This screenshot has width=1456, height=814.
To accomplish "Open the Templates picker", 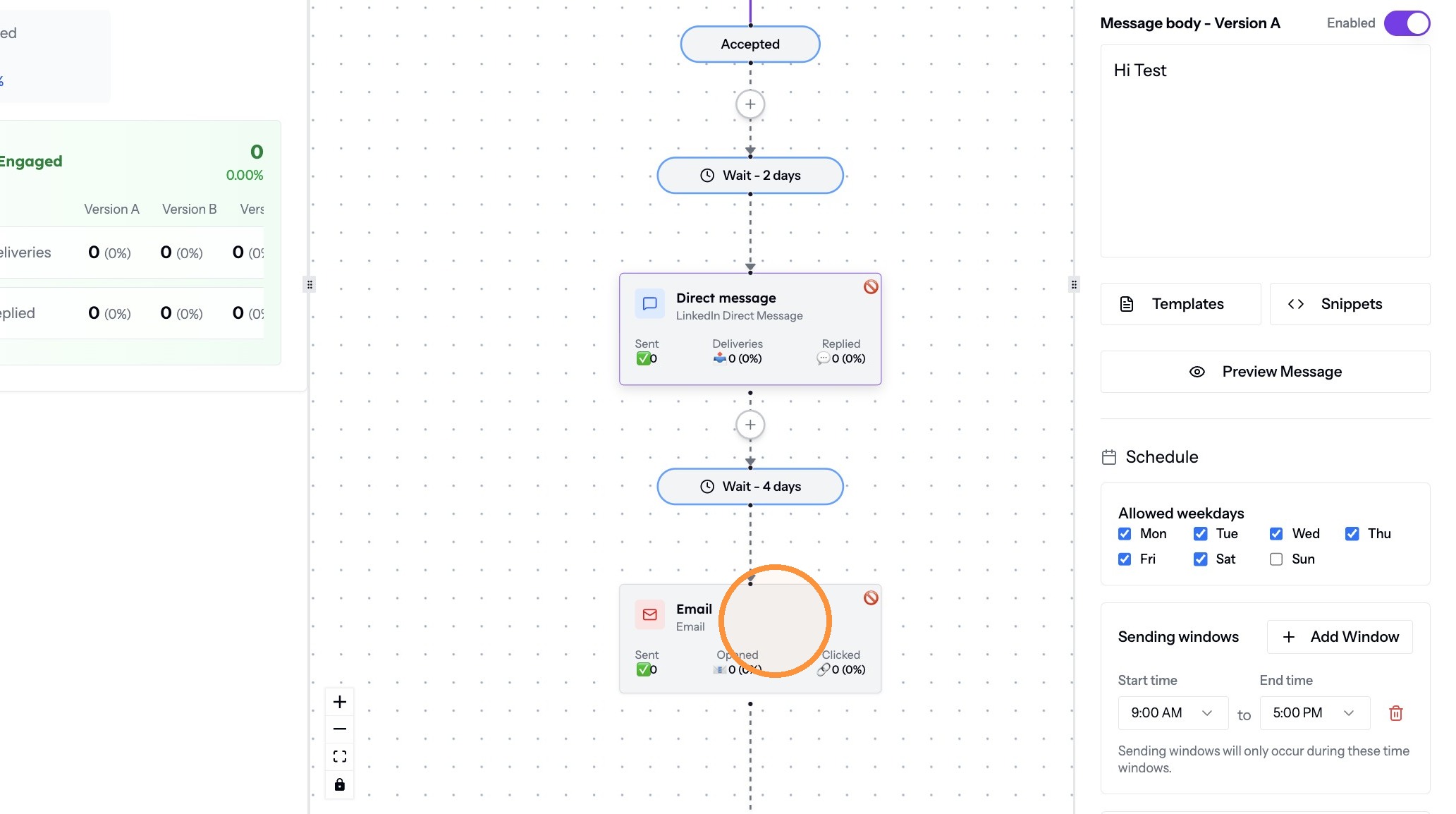I will (x=1180, y=304).
